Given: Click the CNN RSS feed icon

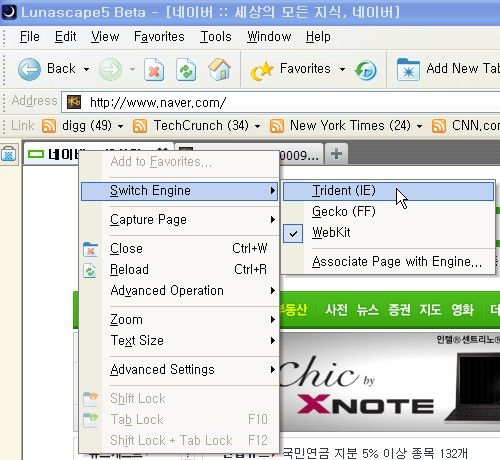Looking at the screenshot, I should coord(439,126).
